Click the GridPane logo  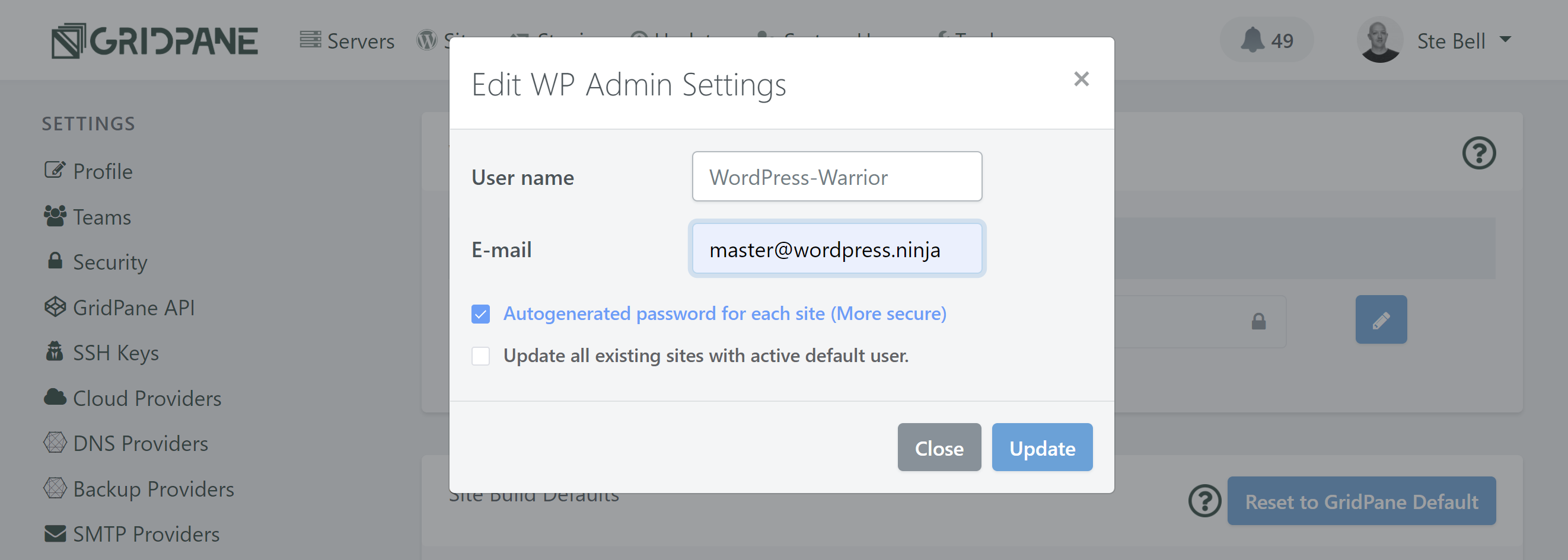tap(155, 41)
